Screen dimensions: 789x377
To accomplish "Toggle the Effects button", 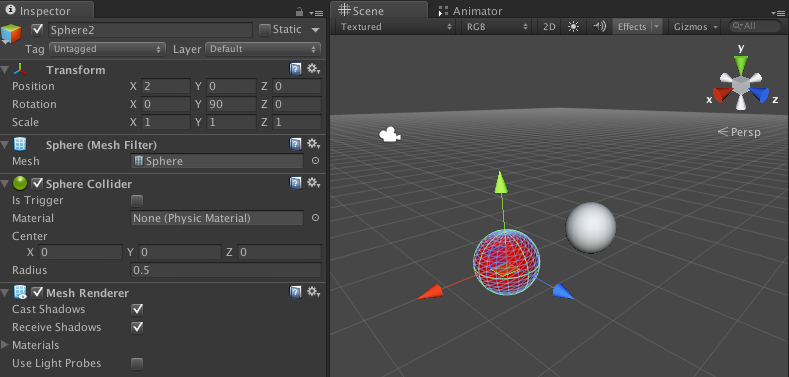I will click(x=632, y=27).
